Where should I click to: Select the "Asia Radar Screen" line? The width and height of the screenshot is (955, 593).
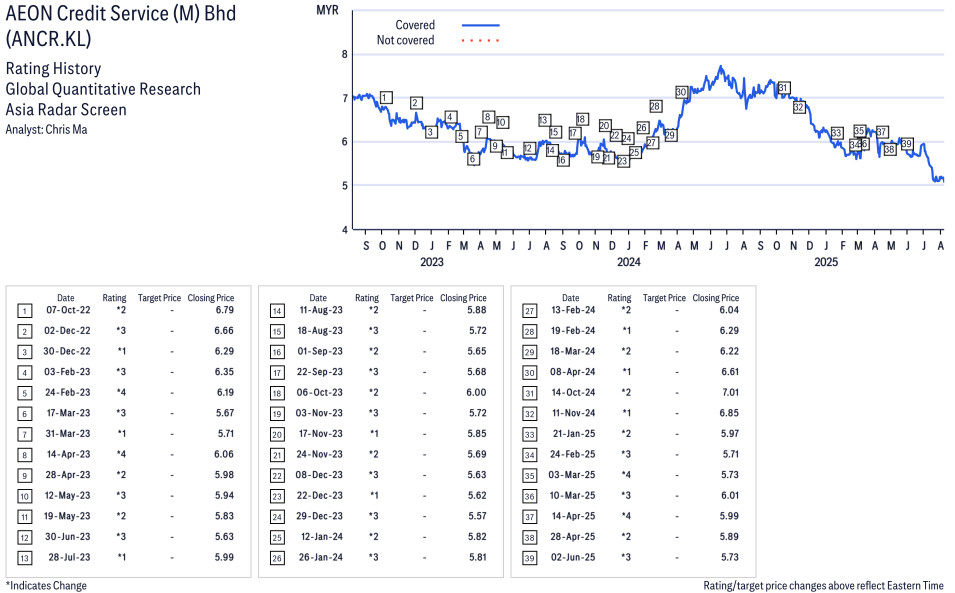pos(66,110)
